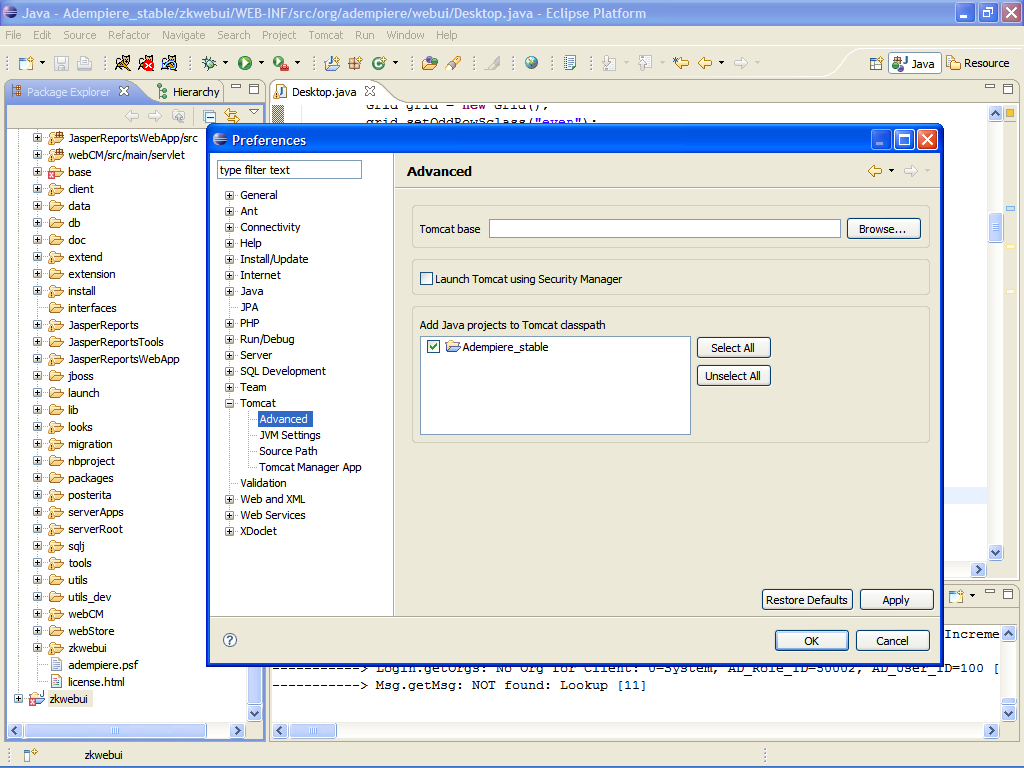Open Package Explorer view menu triangle
The height and width of the screenshot is (768, 1024).
(254, 112)
